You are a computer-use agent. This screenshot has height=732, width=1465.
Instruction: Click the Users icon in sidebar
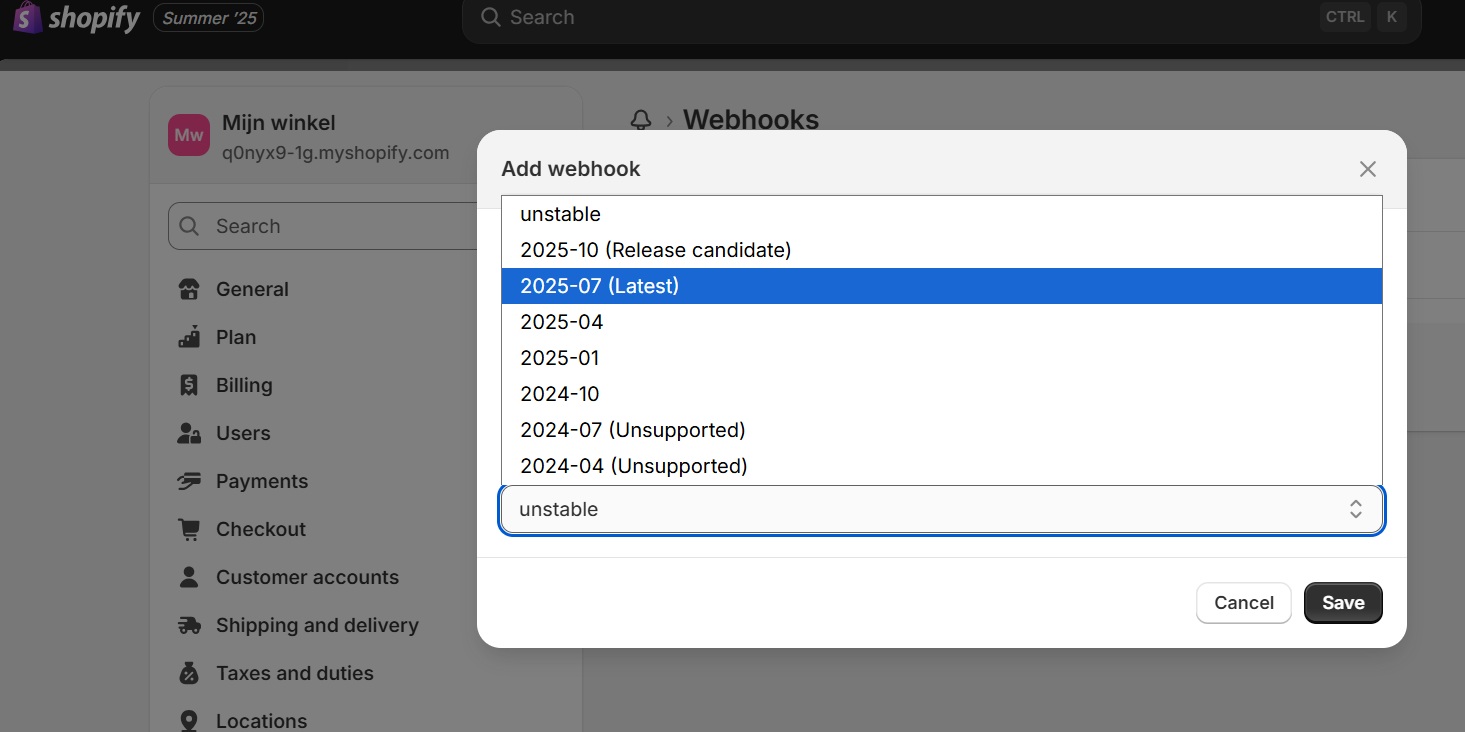click(x=189, y=434)
